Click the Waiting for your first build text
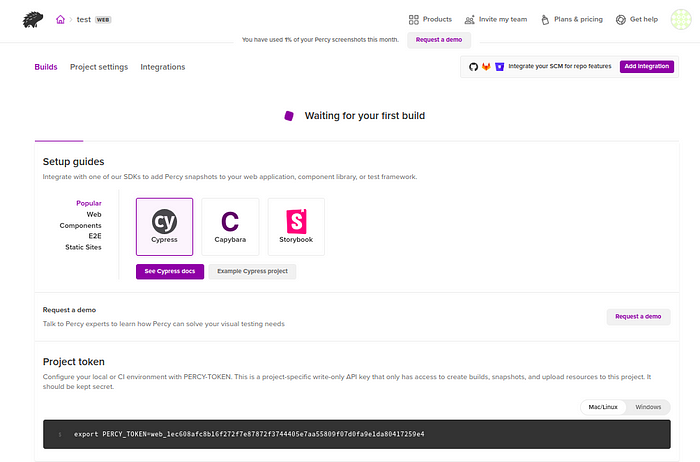The height and width of the screenshot is (462, 700). 364,116
